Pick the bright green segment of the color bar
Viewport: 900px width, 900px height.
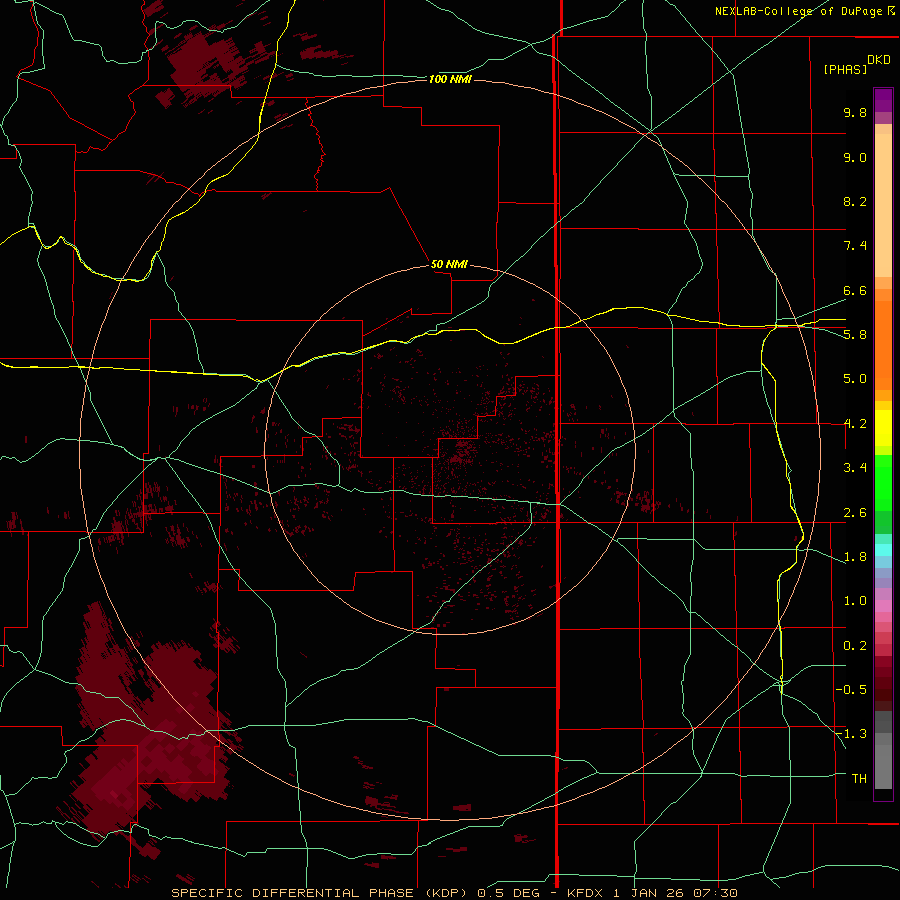point(883,483)
